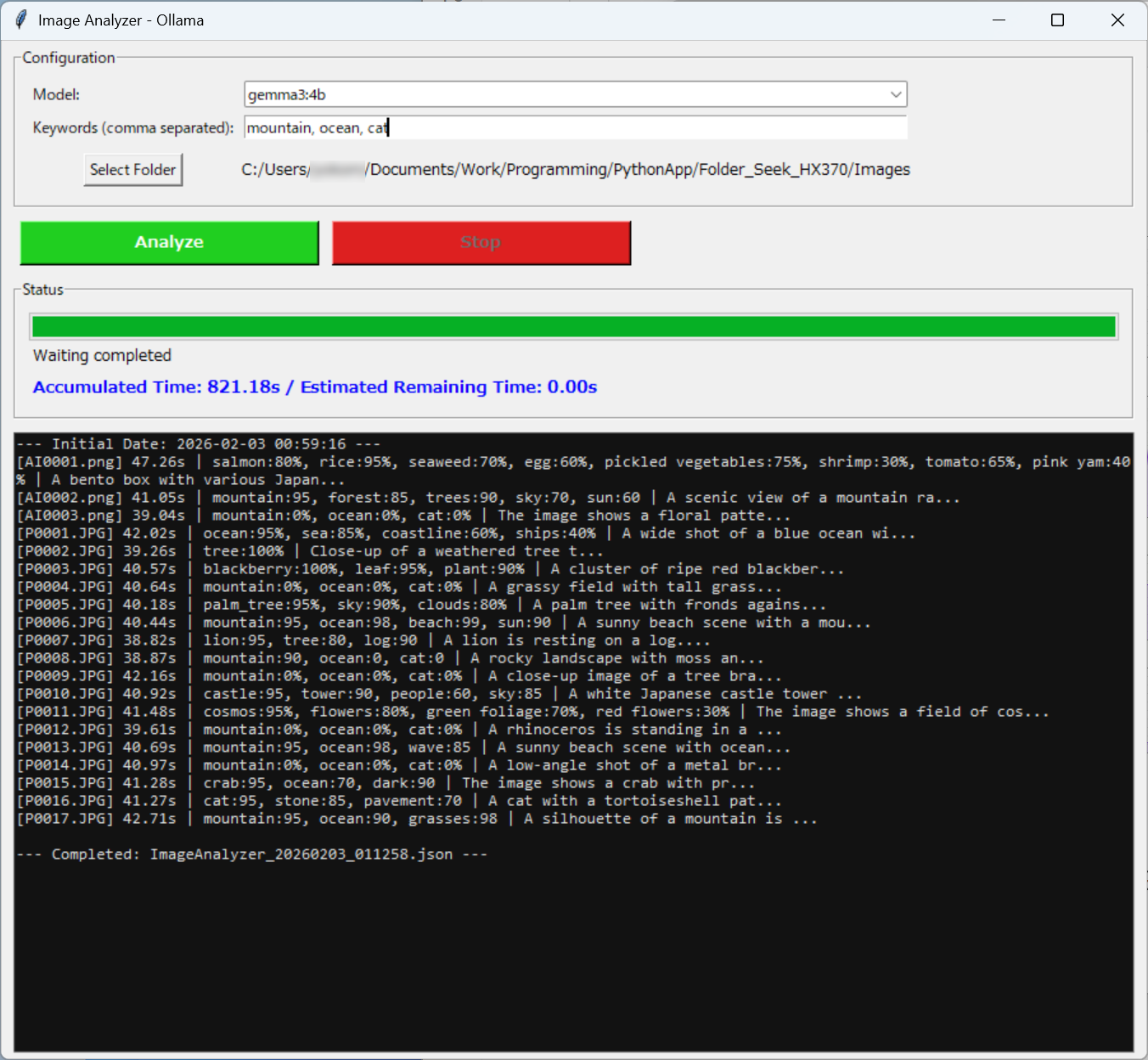The width and height of the screenshot is (1148, 1060).
Task: Select the AI0001.png log entry
Action: [x=574, y=471]
